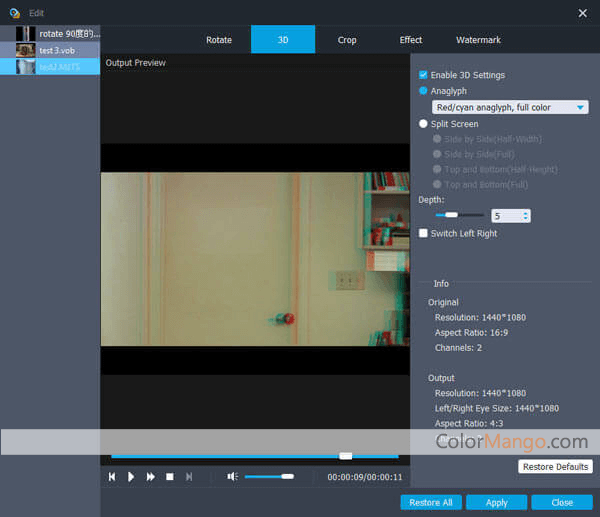Uncheck Enable 3D Settings

coord(424,75)
